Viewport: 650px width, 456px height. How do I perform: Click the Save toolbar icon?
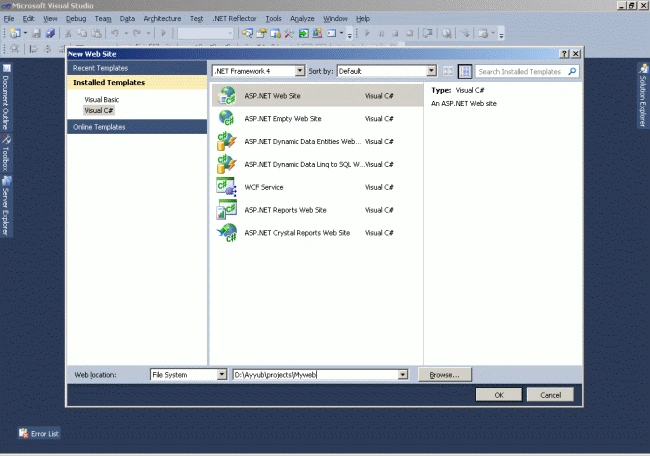[36, 33]
